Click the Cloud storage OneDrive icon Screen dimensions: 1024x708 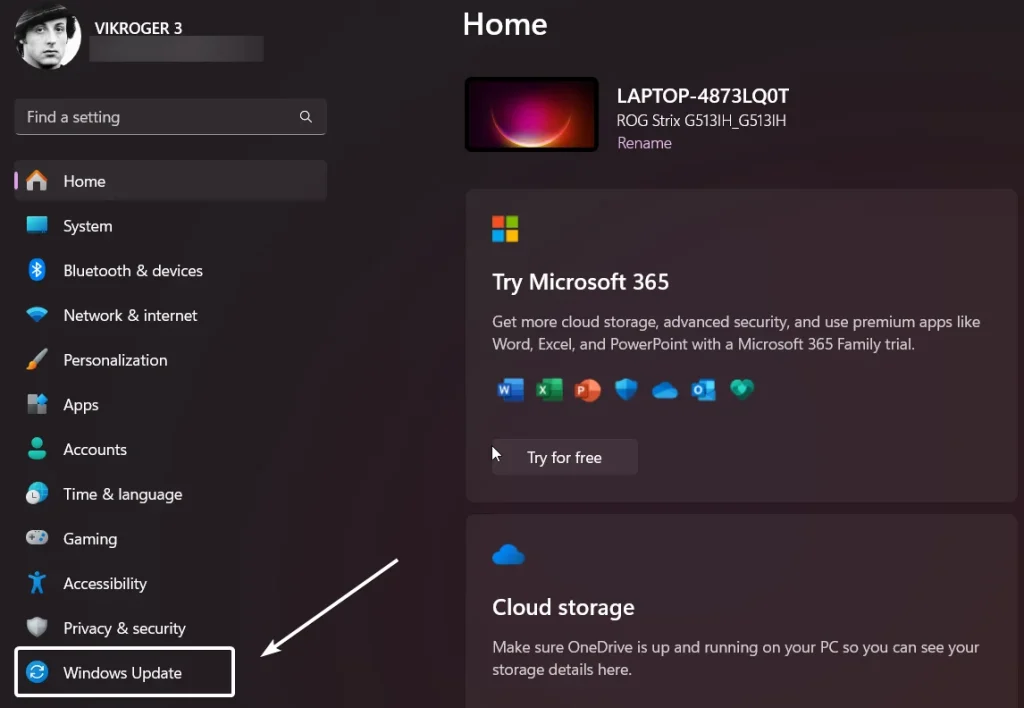click(x=508, y=555)
